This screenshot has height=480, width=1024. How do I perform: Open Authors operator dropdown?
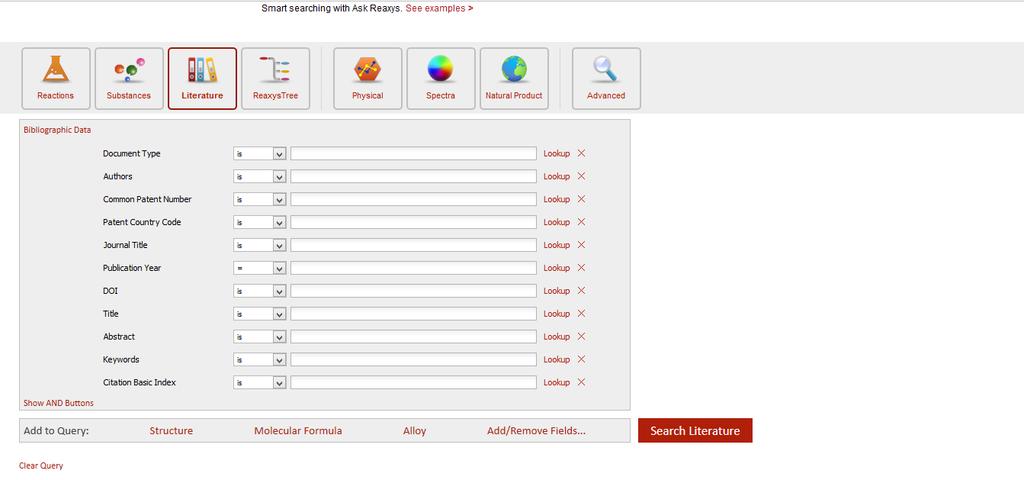pyautogui.click(x=259, y=176)
